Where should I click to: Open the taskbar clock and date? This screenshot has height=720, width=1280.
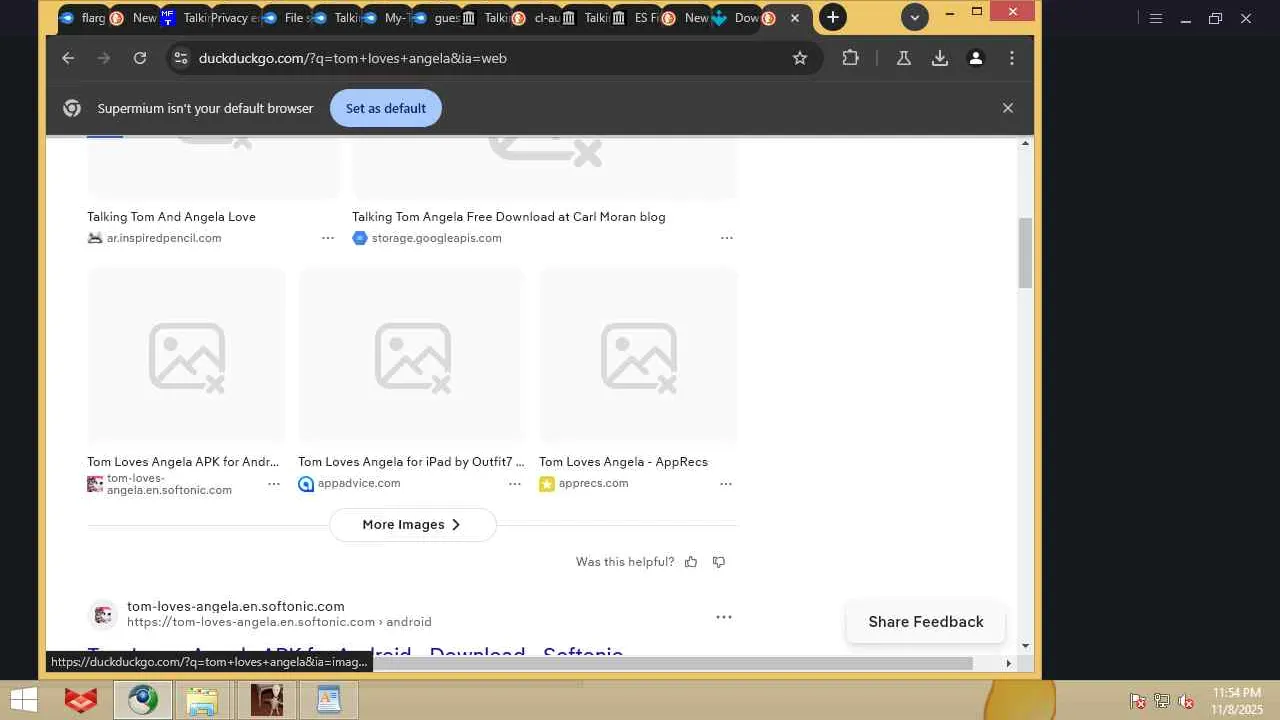coord(1237,701)
